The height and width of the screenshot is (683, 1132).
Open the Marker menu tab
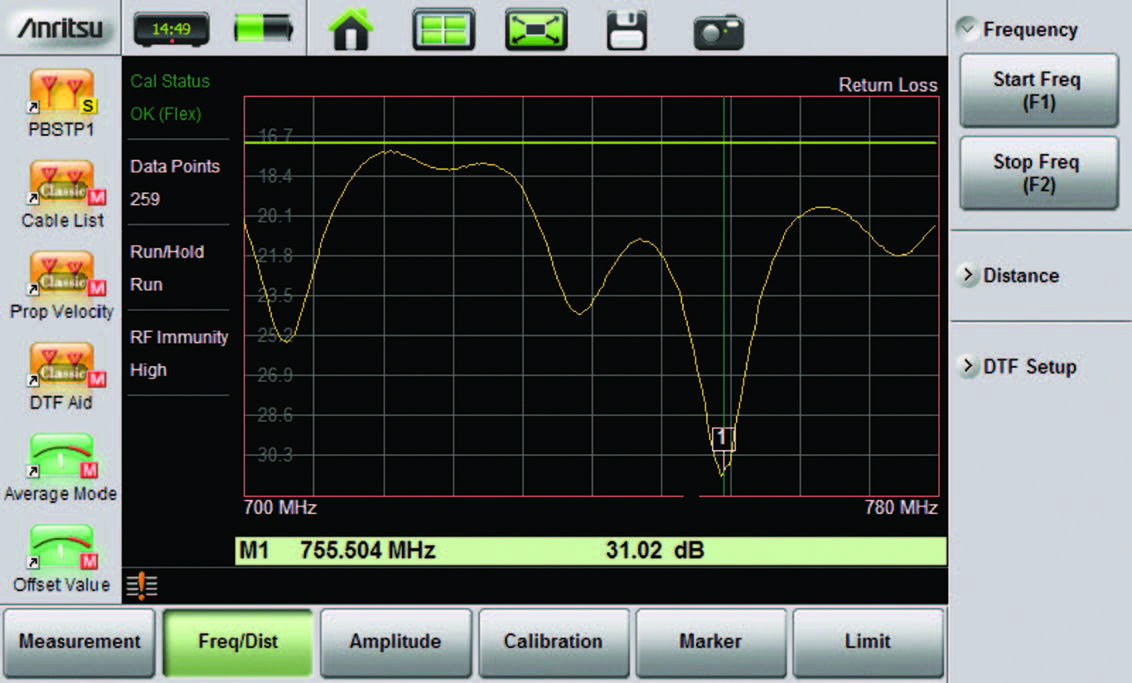(711, 642)
